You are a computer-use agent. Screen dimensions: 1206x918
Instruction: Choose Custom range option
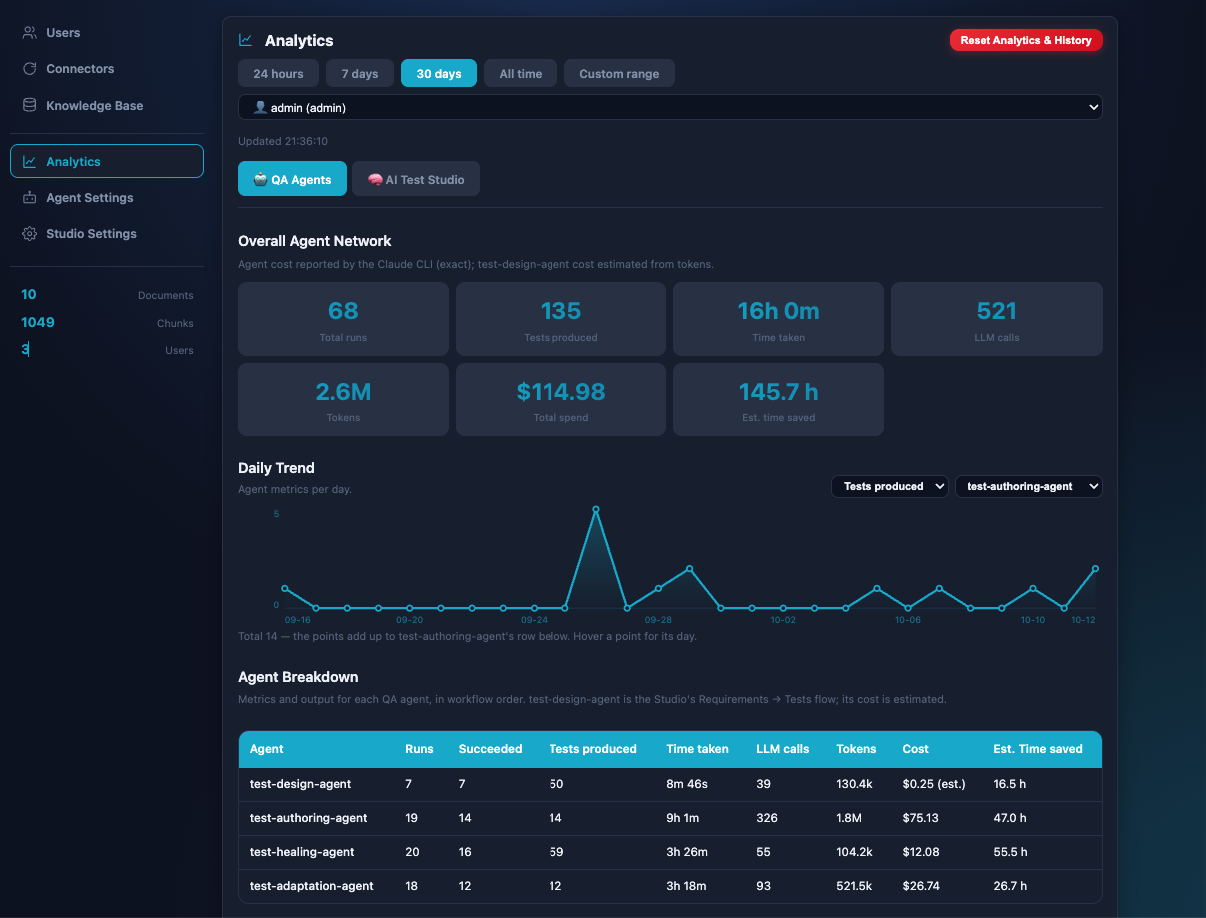(x=619, y=74)
